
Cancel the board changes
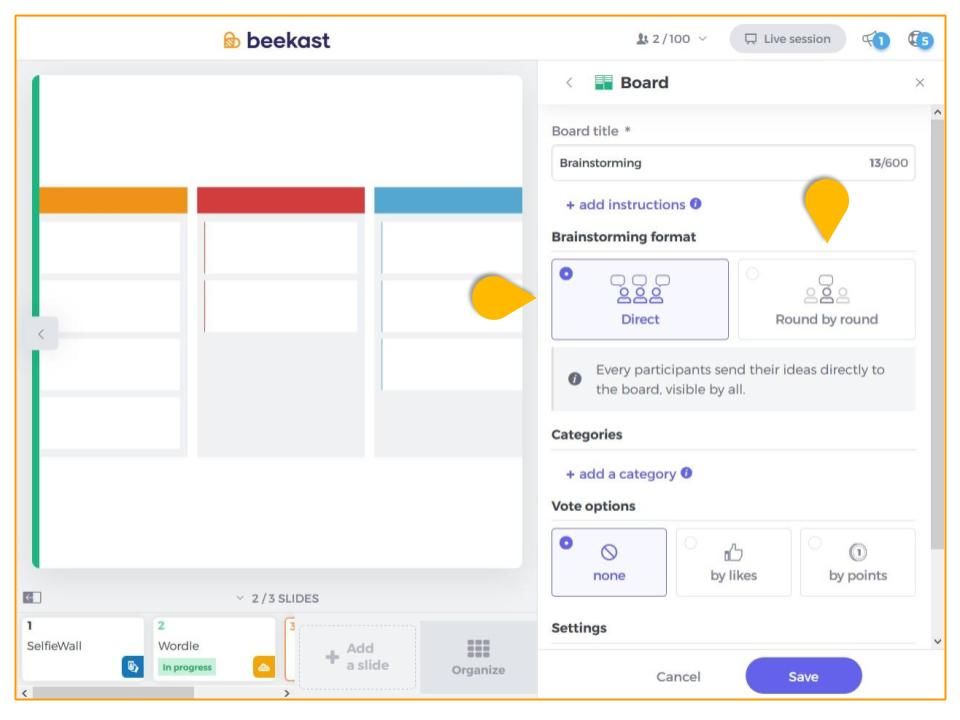678,677
